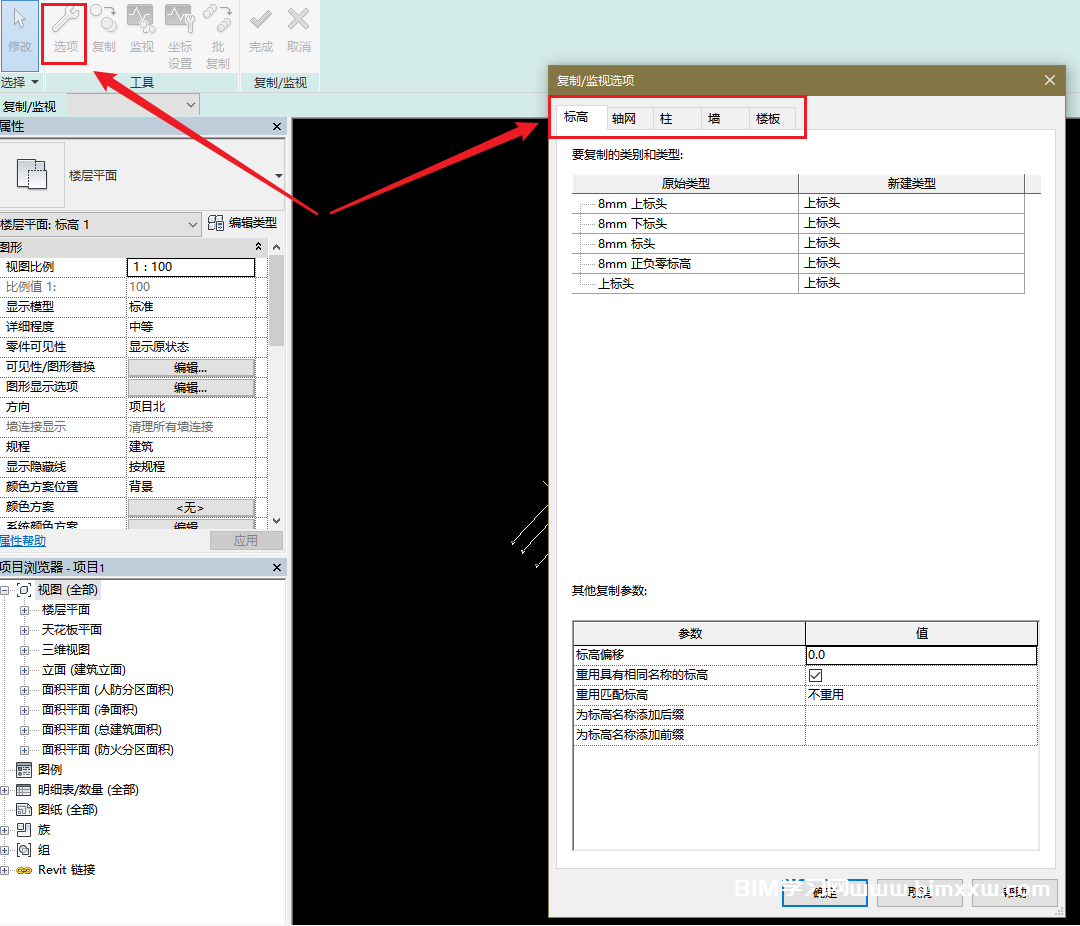Select the 监视 (Monitor) tool icon

point(142,30)
